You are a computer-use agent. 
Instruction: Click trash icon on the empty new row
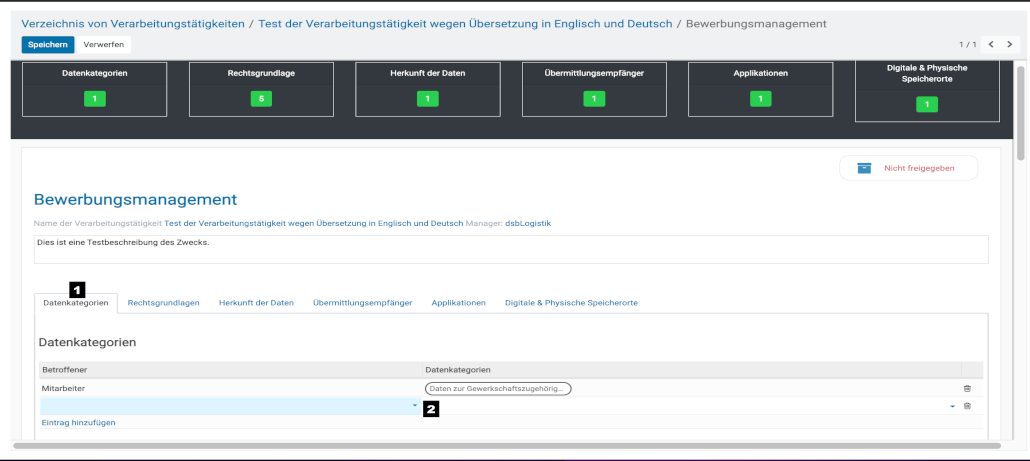pos(966,406)
